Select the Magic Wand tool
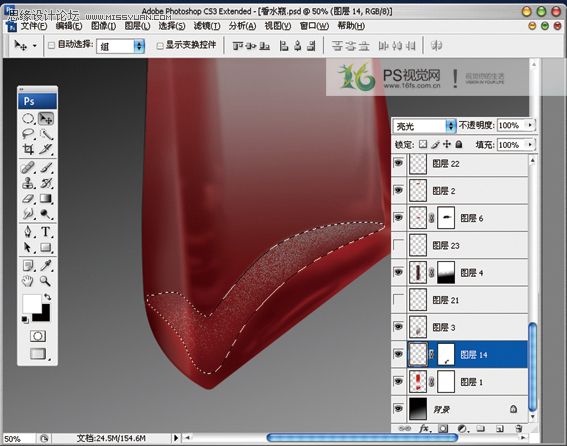This screenshot has width=567, height=446. pos(46,134)
